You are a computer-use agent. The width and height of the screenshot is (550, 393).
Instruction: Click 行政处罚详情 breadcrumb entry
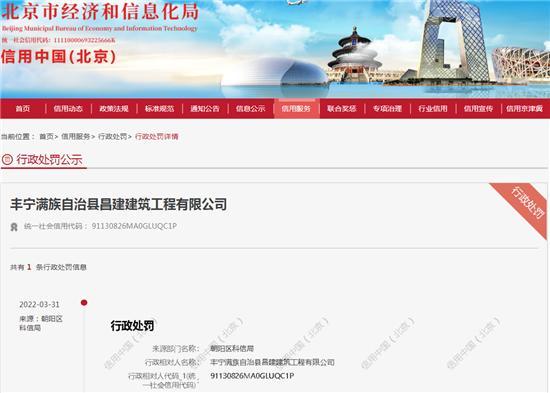pos(156,136)
